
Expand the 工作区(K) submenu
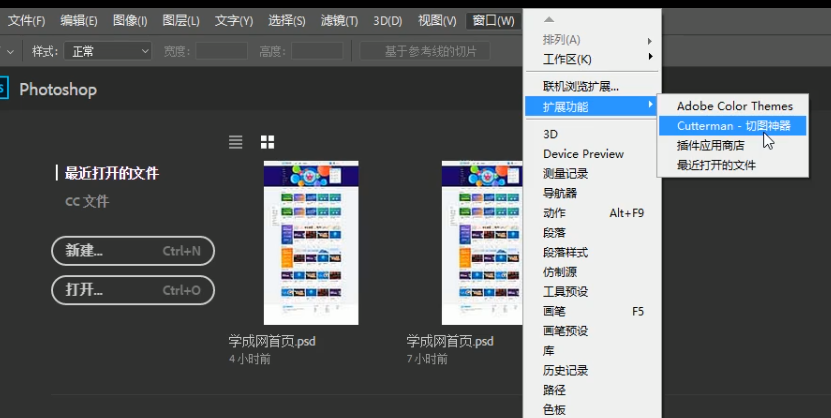[x=593, y=59]
